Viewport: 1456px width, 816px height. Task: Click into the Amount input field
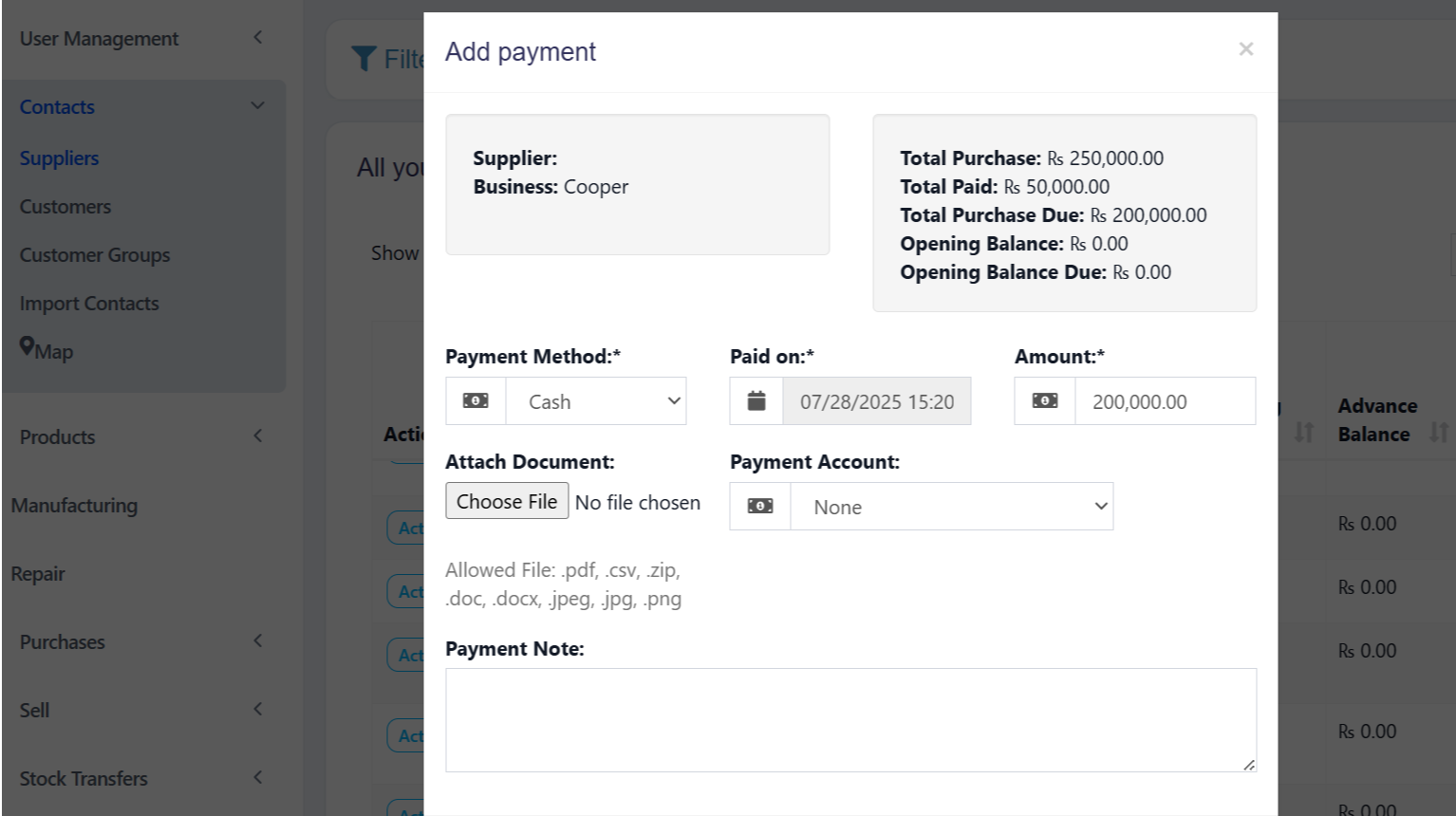coord(1165,401)
